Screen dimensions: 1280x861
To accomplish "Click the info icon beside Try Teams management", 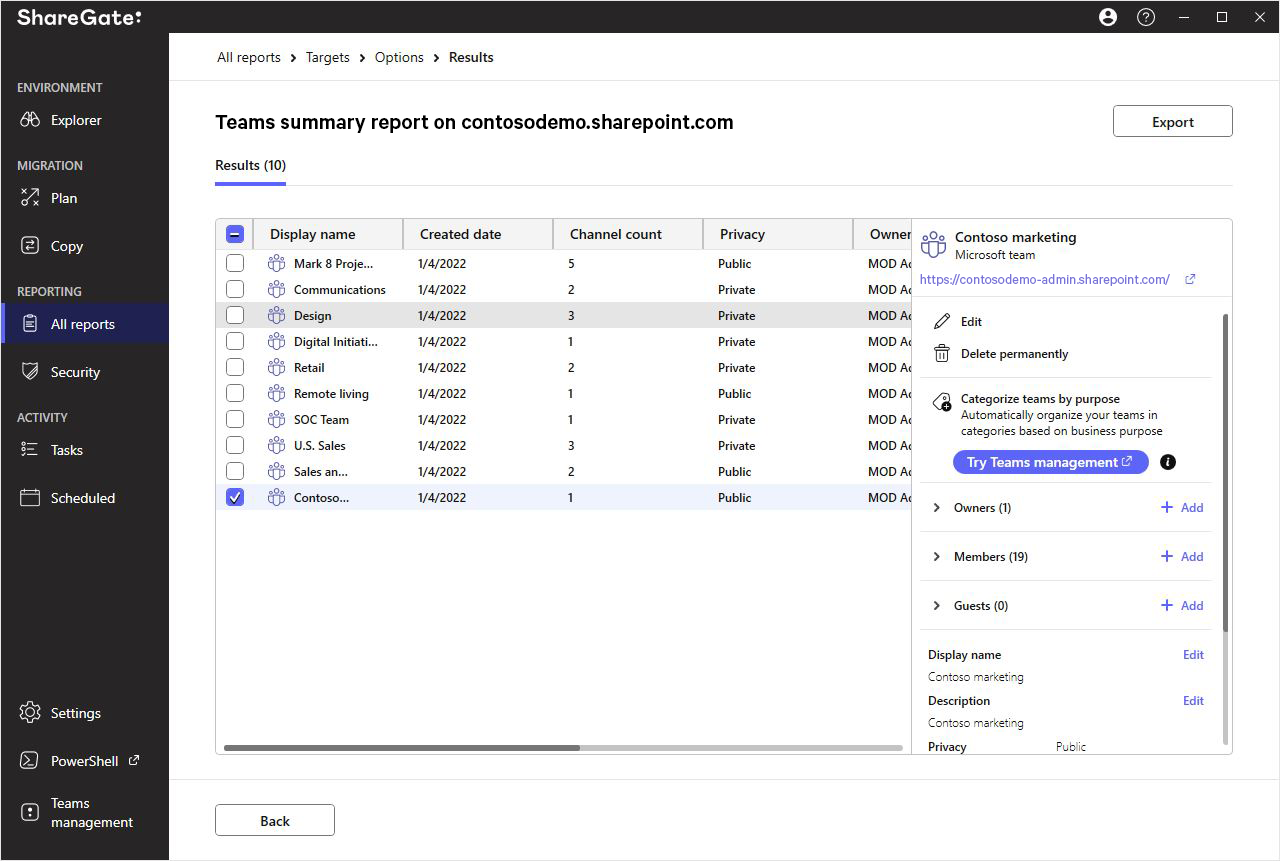I will pos(1167,462).
